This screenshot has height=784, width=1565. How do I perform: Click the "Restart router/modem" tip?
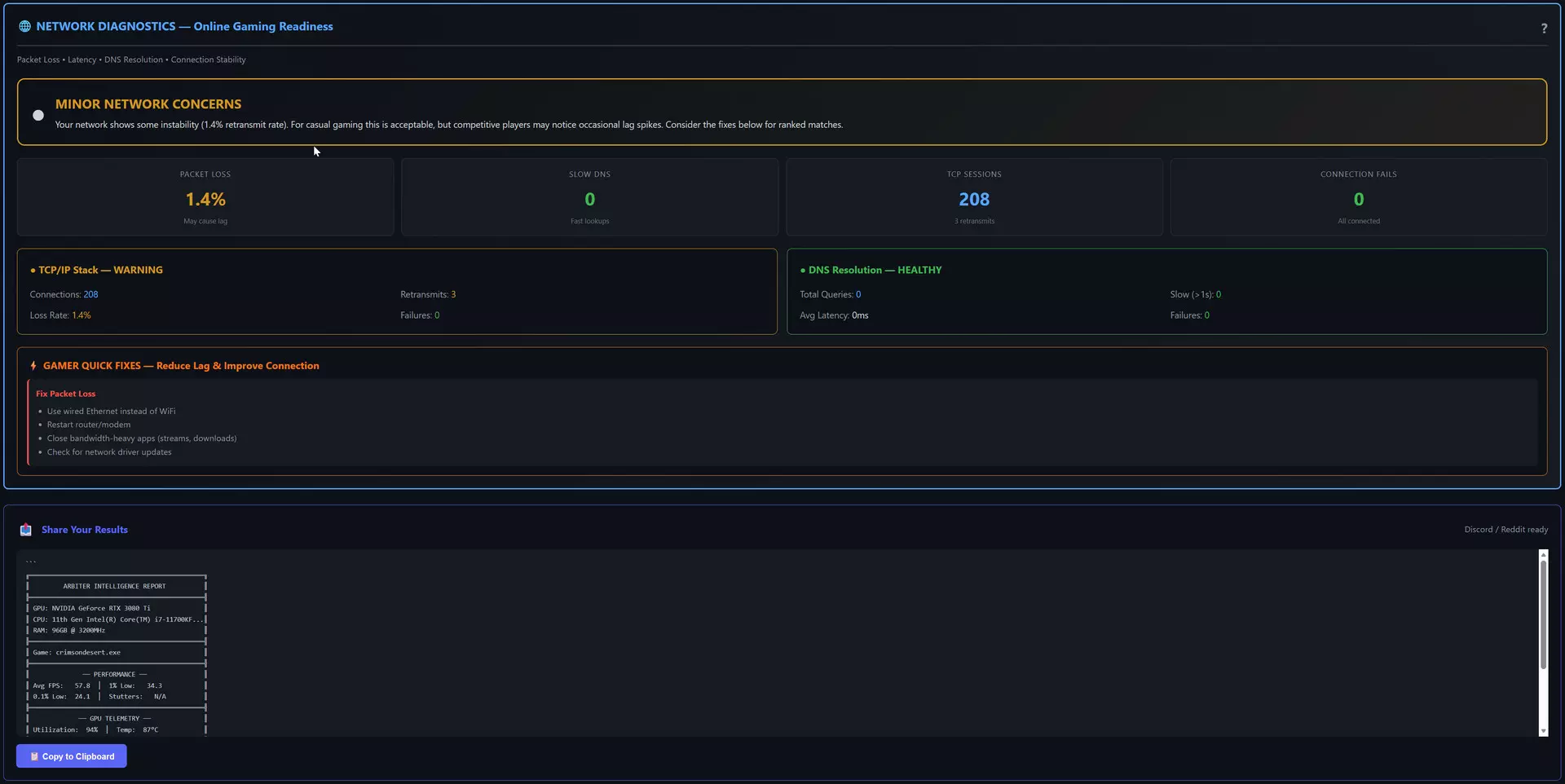click(89, 425)
